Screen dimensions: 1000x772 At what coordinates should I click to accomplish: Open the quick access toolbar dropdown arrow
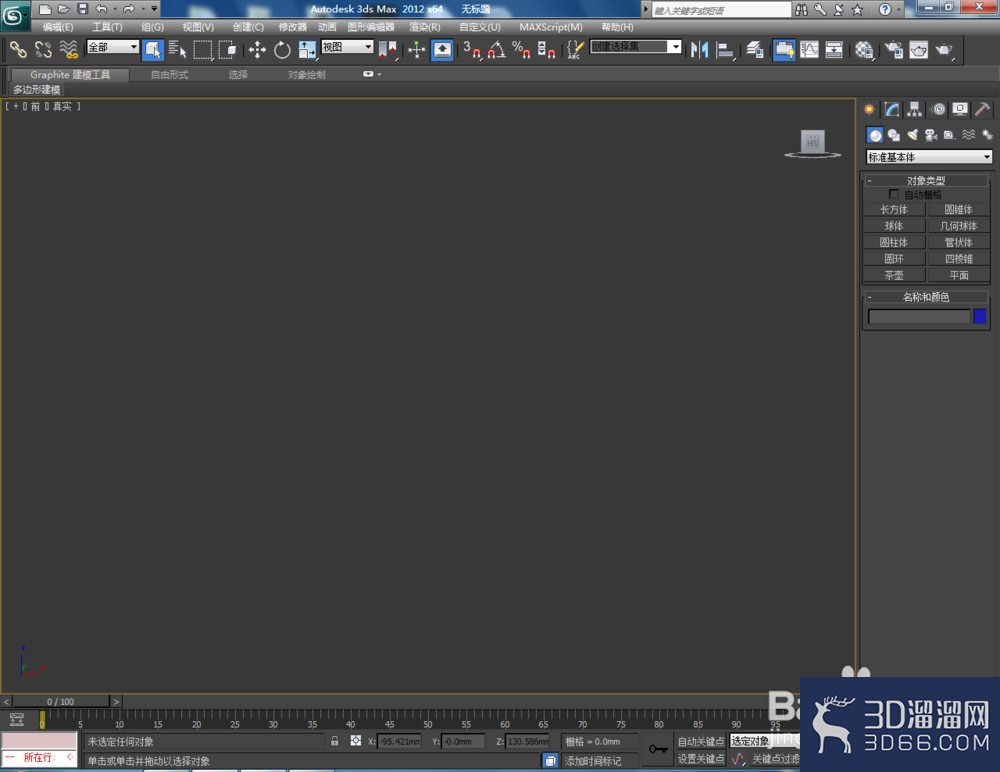point(154,9)
